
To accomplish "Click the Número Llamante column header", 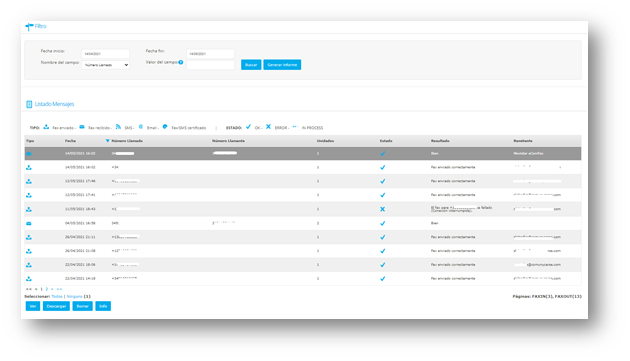I will click(228, 141).
